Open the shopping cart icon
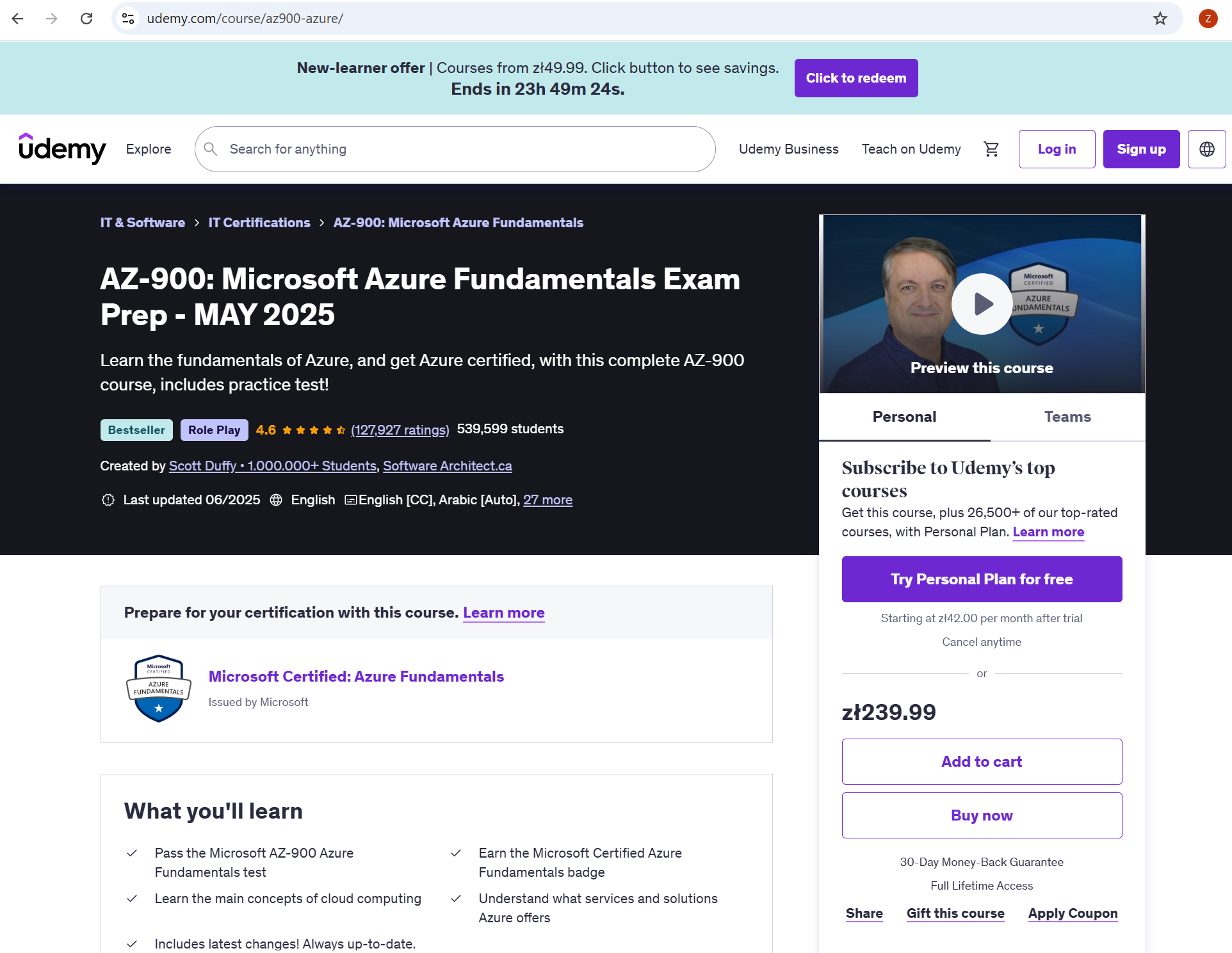This screenshot has width=1232, height=953. point(991,149)
